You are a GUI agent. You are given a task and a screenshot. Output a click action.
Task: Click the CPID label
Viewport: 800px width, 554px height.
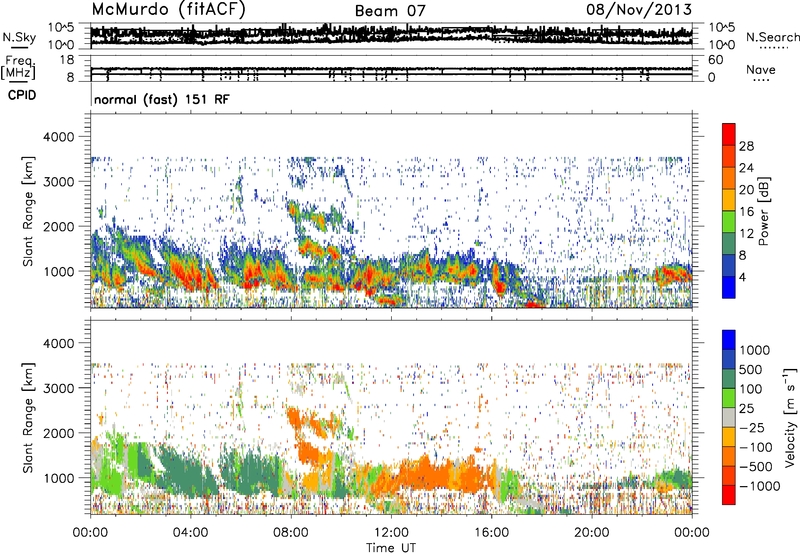pos(21,95)
